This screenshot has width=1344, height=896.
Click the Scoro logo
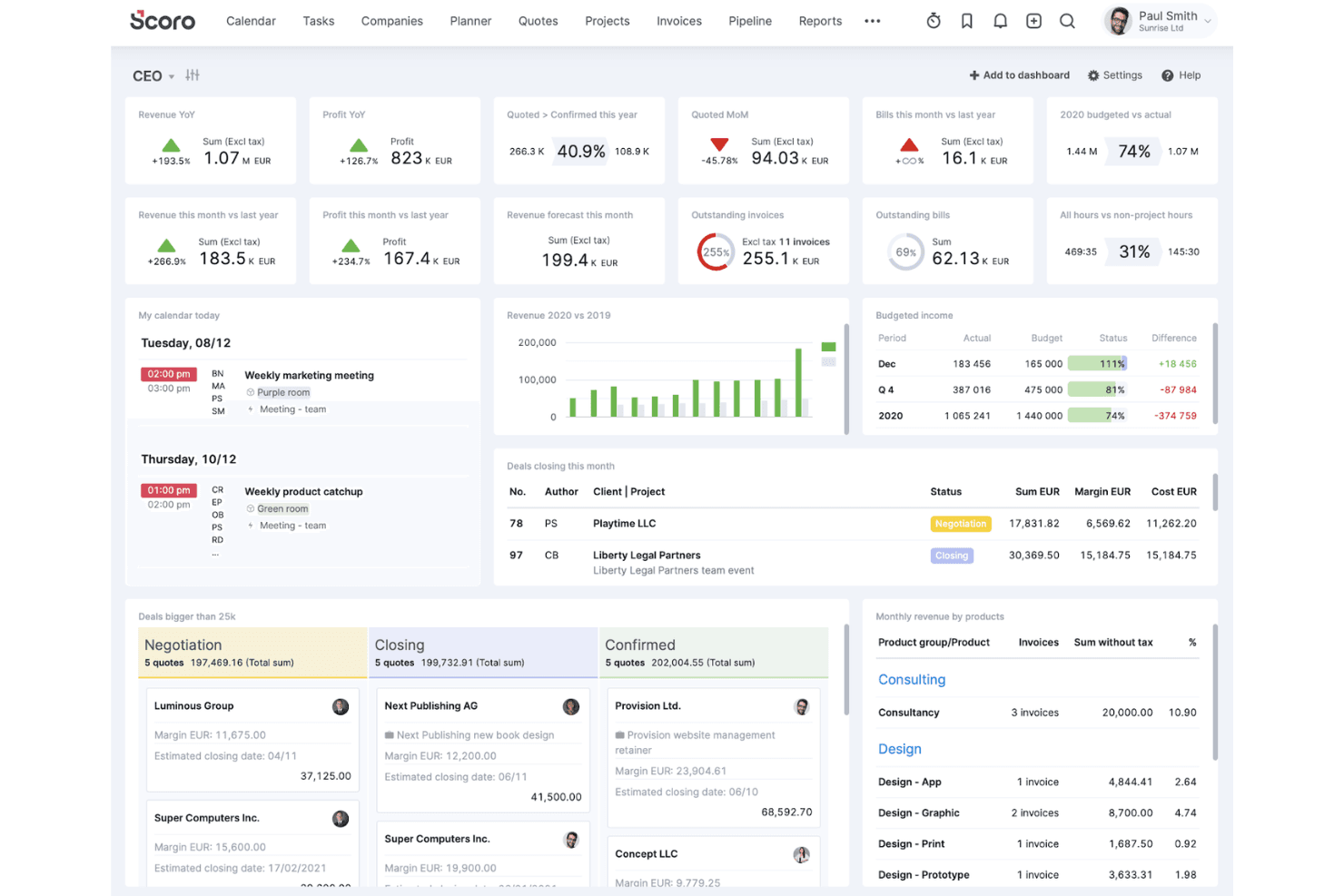click(x=163, y=20)
